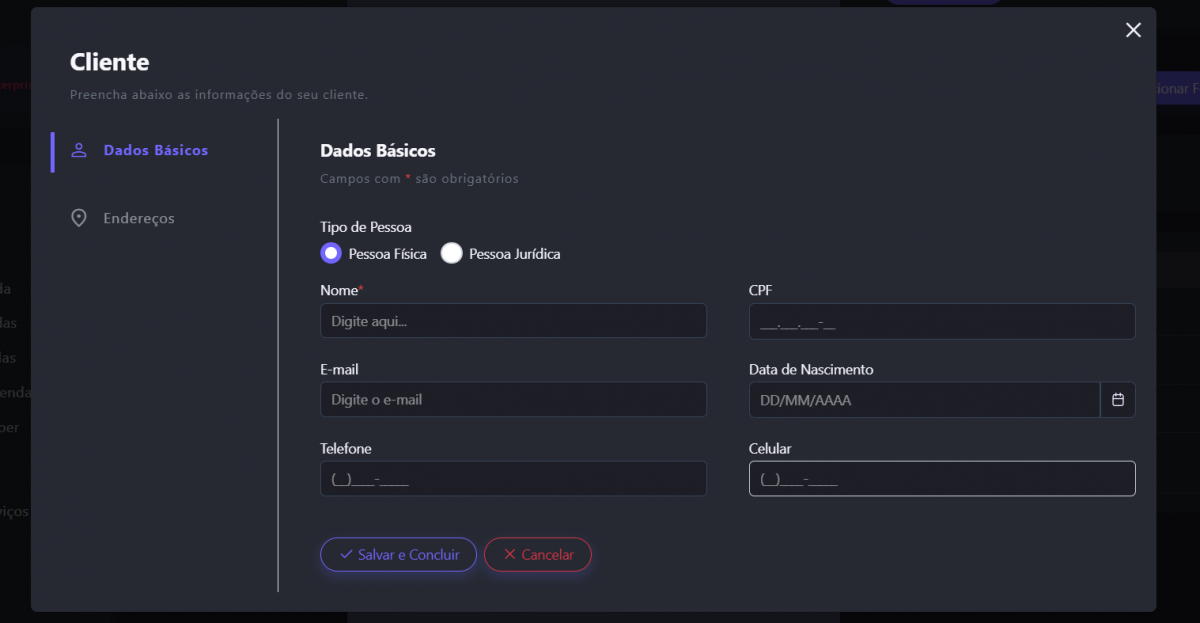Click the person icon beside Dados Básicos
The image size is (1200, 623).
click(79, 150)
